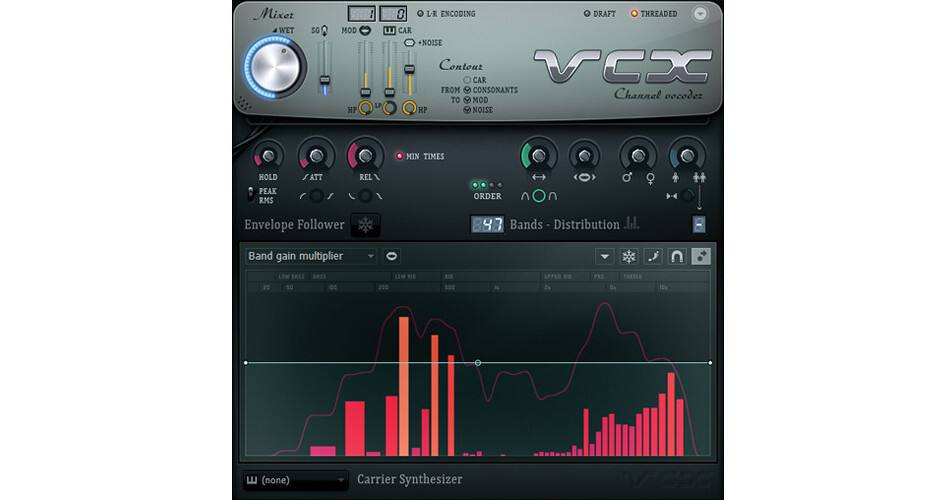952x500 pixels.
Task: Click the band distribution bars icon
Action: click(631, 223)
